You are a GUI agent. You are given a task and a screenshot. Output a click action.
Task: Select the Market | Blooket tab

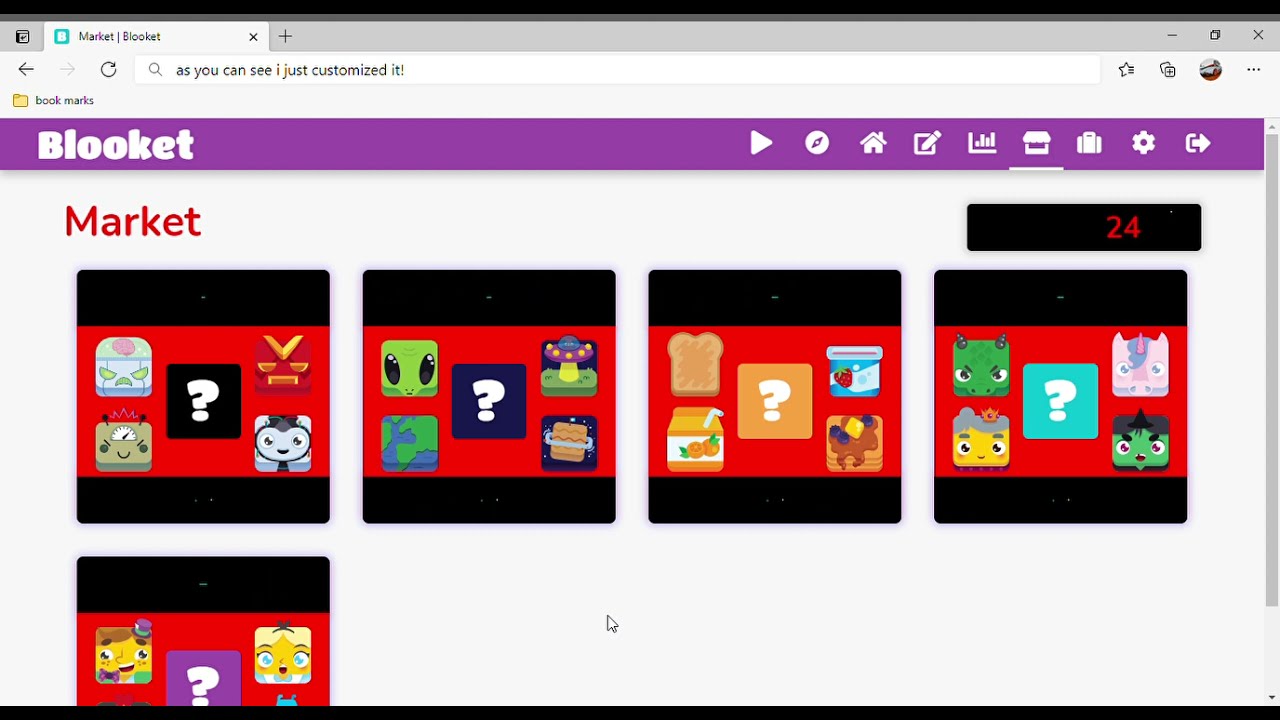pos(155,36)
